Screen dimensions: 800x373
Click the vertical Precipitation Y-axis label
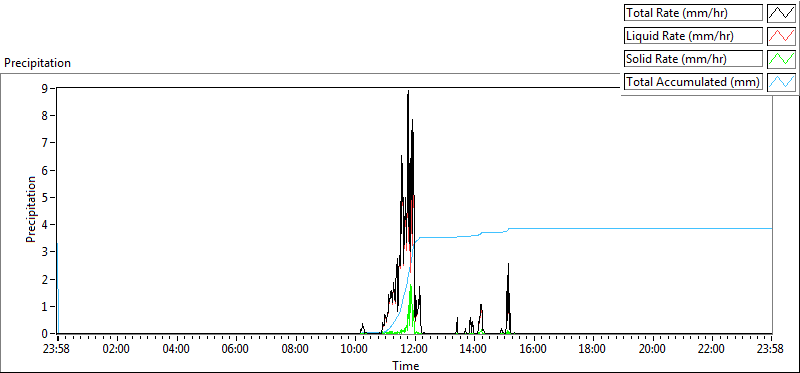click(31, 209)
